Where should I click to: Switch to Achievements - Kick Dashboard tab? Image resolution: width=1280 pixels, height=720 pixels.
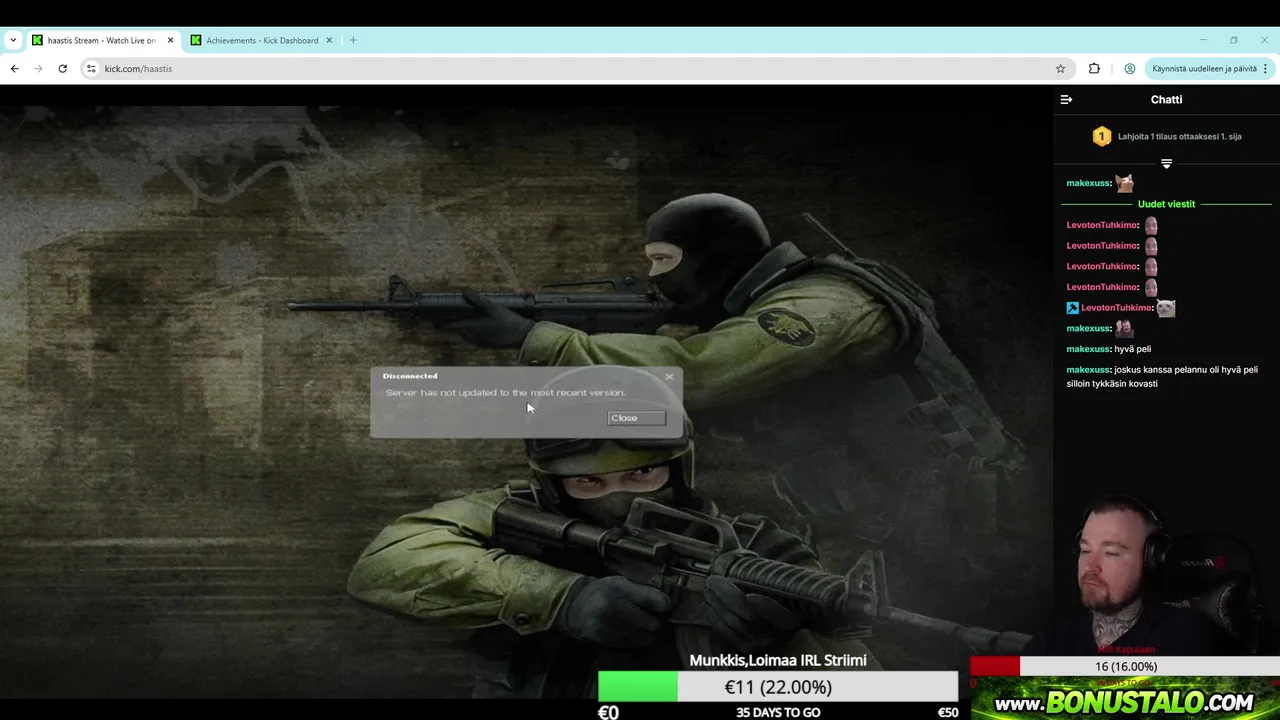pos(262,40)
